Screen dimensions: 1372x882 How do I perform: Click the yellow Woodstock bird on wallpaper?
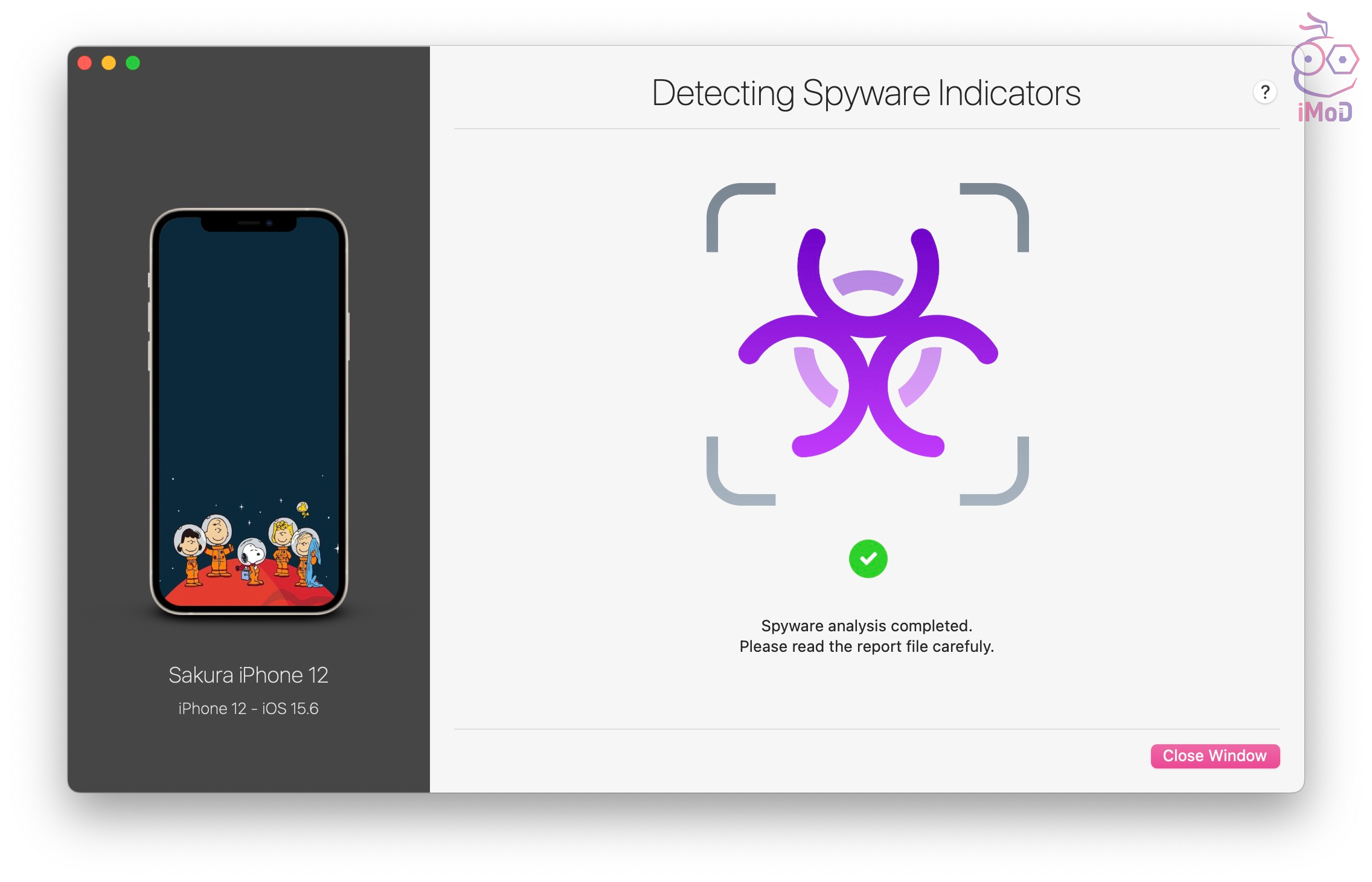tap(303, 509)
